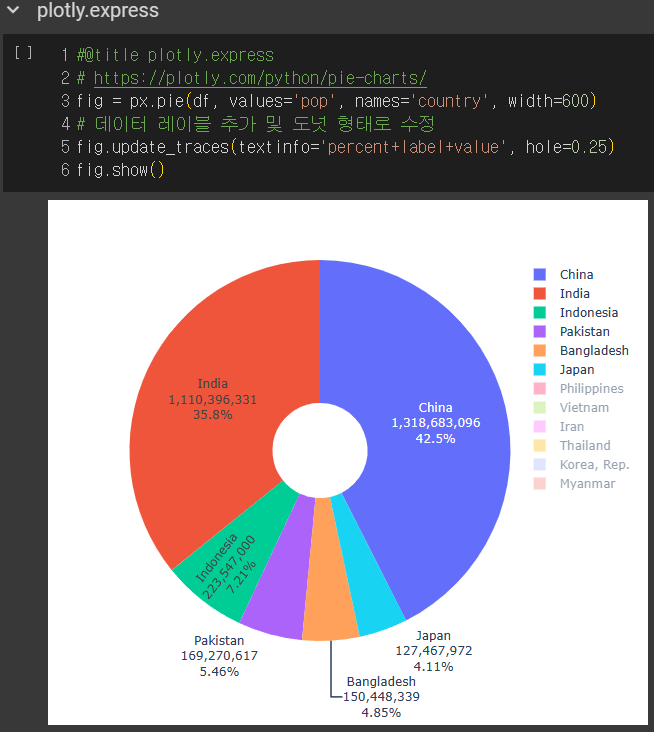Click the Pakistan purple legend swatch
654x732 pixels.
click(540, 331)
